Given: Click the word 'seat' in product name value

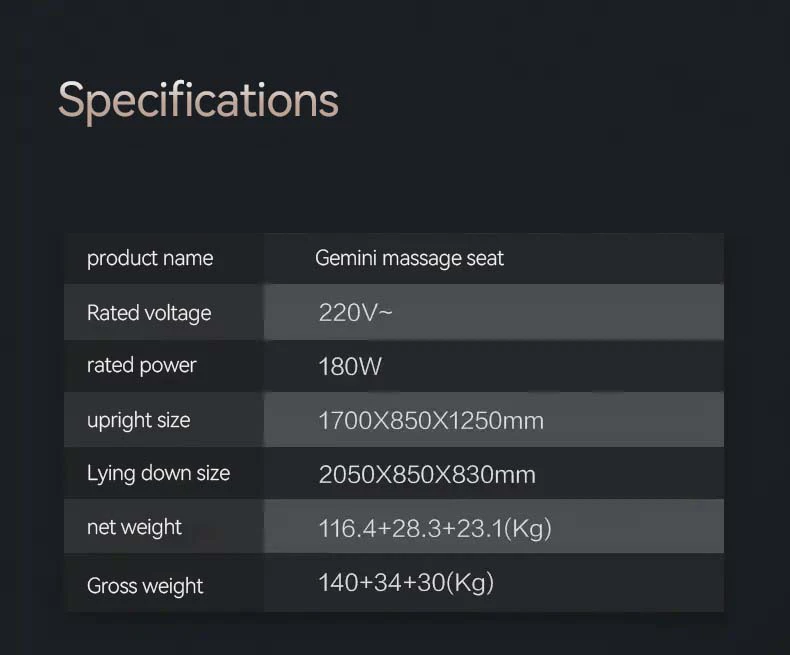Looking at the screenshot, I should (485, 258).
